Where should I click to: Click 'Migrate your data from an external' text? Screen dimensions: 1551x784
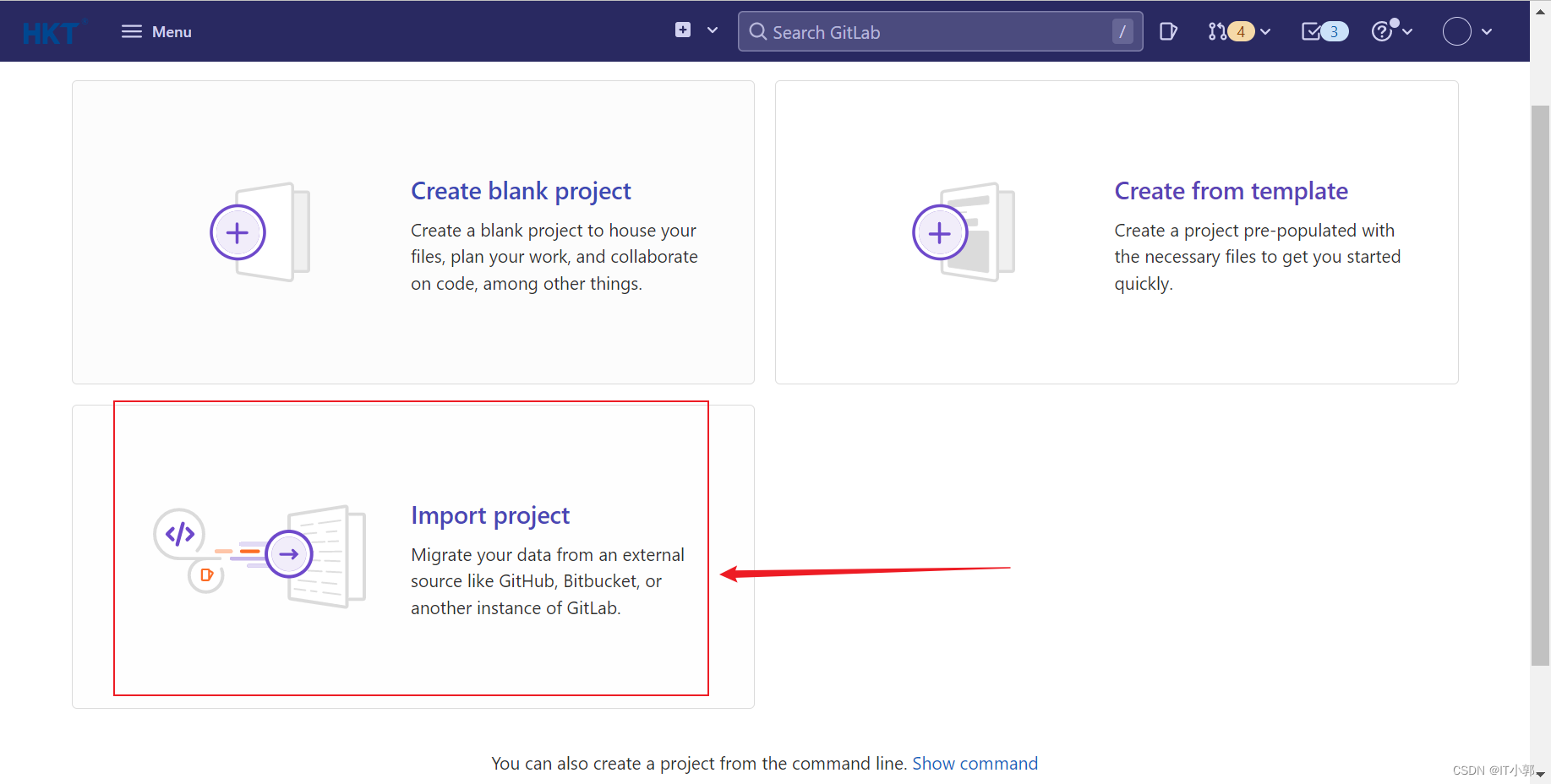[548, 555]
